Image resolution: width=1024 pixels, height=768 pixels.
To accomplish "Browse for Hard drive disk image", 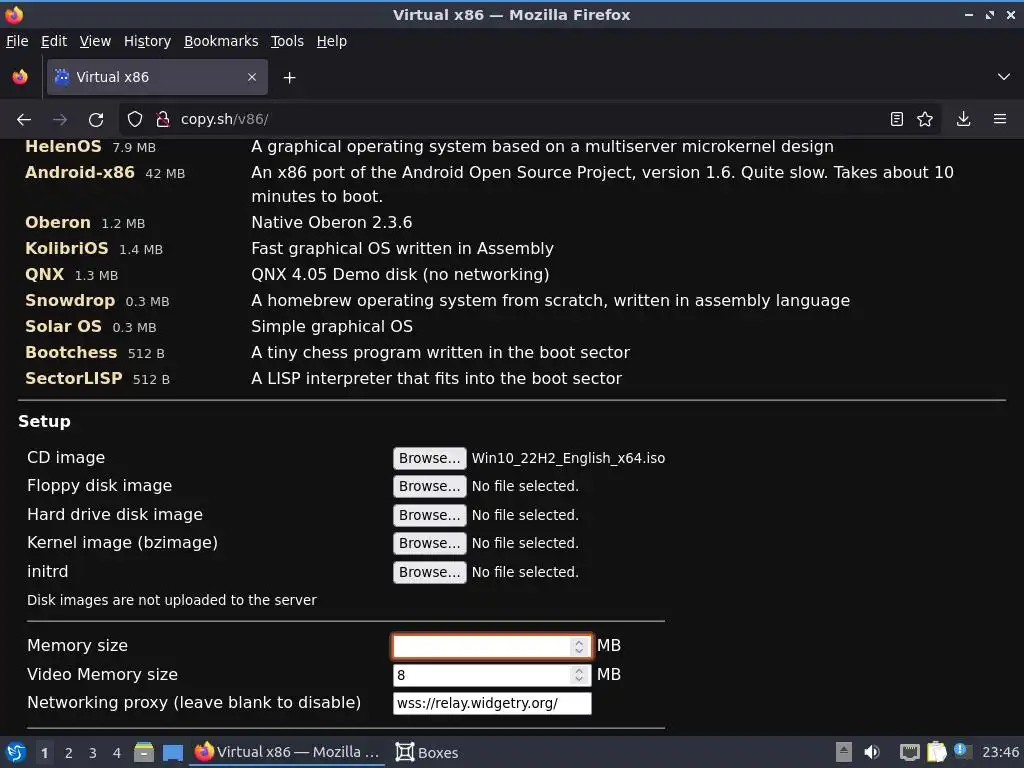I will click(430, 515).
